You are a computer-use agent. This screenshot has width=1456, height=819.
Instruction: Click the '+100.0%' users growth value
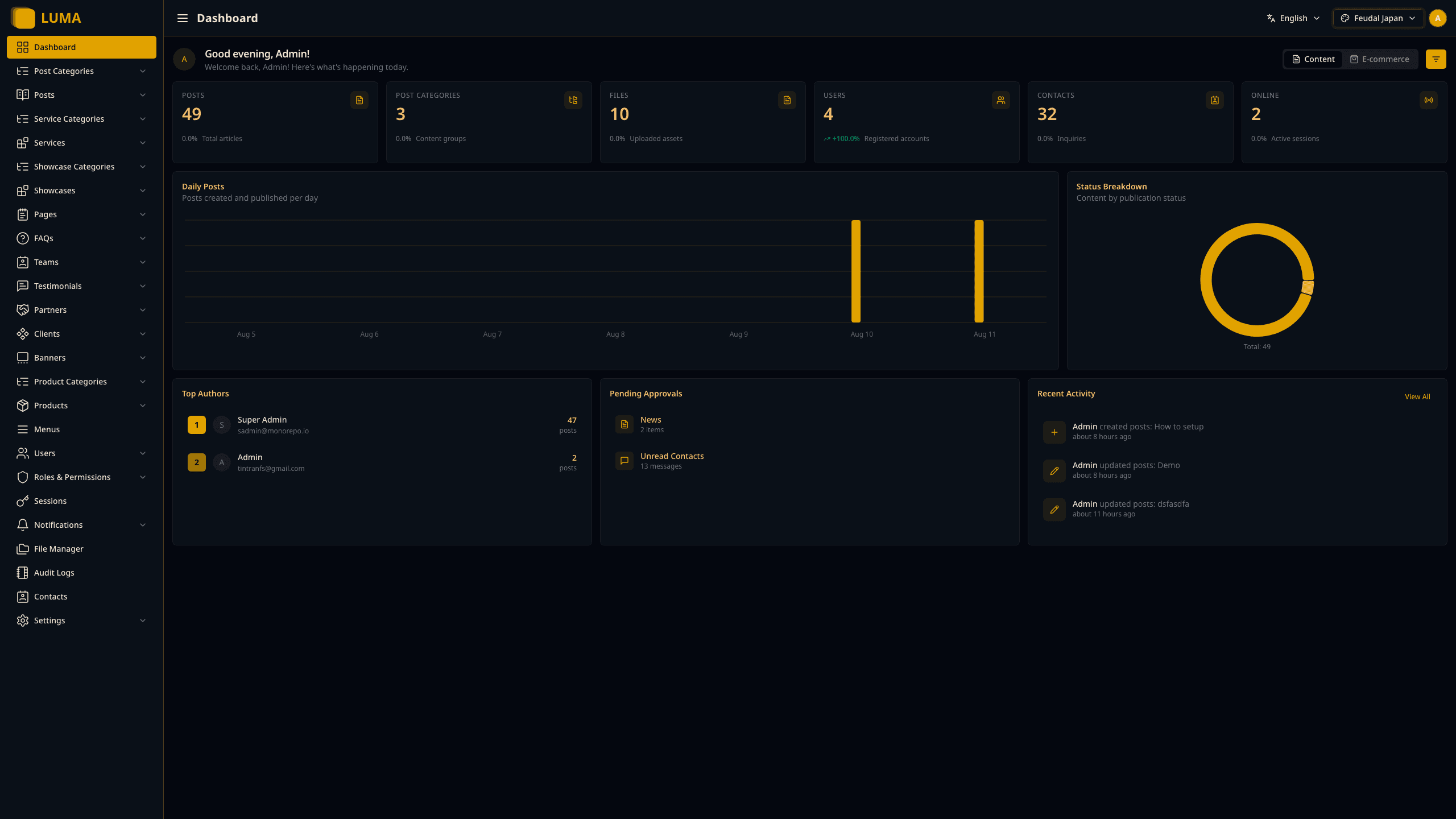point(846,139)
